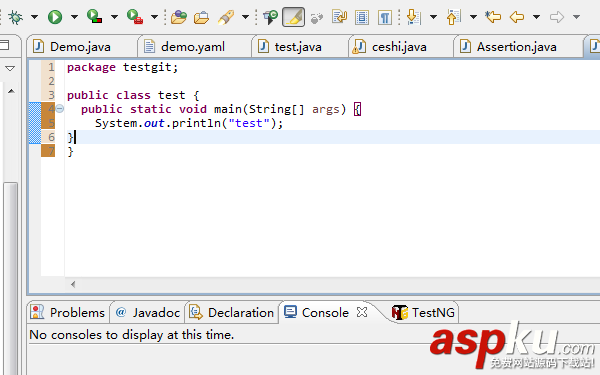This screenshot has width=600, height=375.
Task: Click the Console tab monitor icon
Action: 290,312
